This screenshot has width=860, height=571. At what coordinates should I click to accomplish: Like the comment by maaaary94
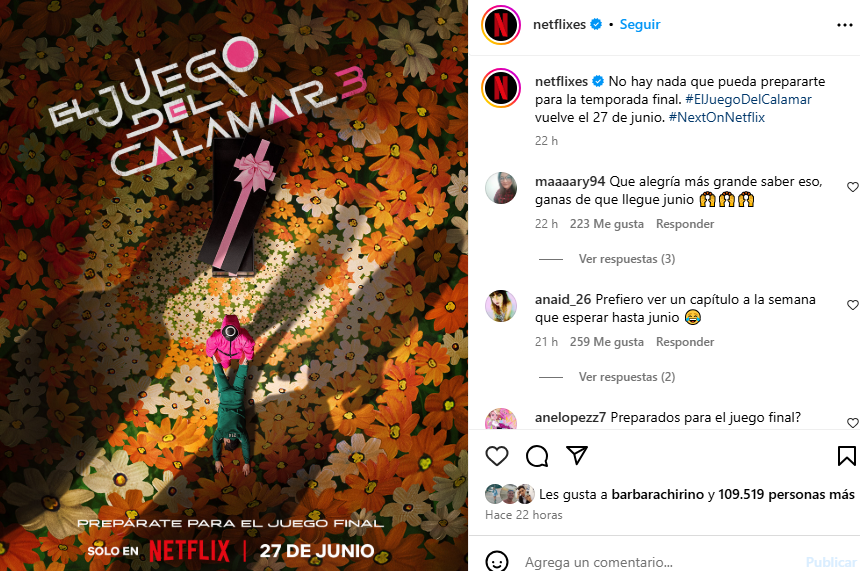point(853,187)
